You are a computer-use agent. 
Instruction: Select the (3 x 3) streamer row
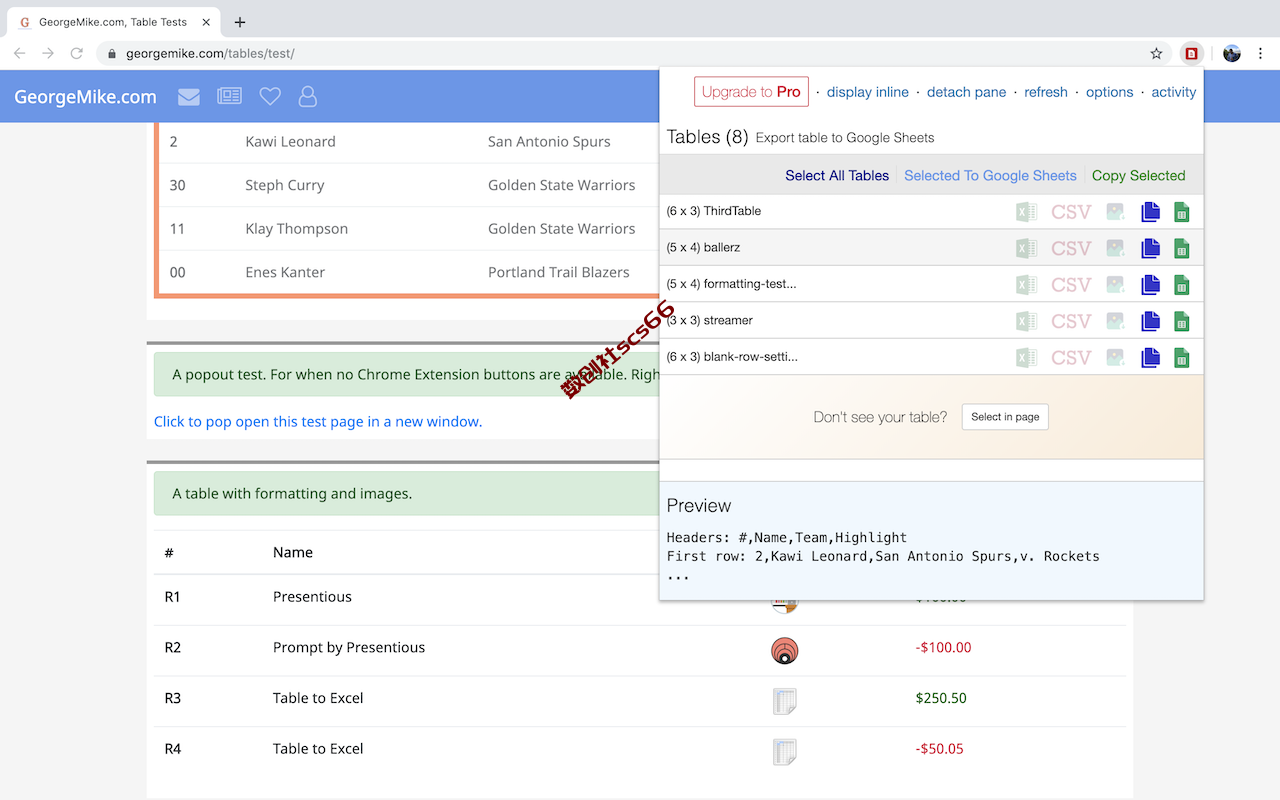click(931, 321)
